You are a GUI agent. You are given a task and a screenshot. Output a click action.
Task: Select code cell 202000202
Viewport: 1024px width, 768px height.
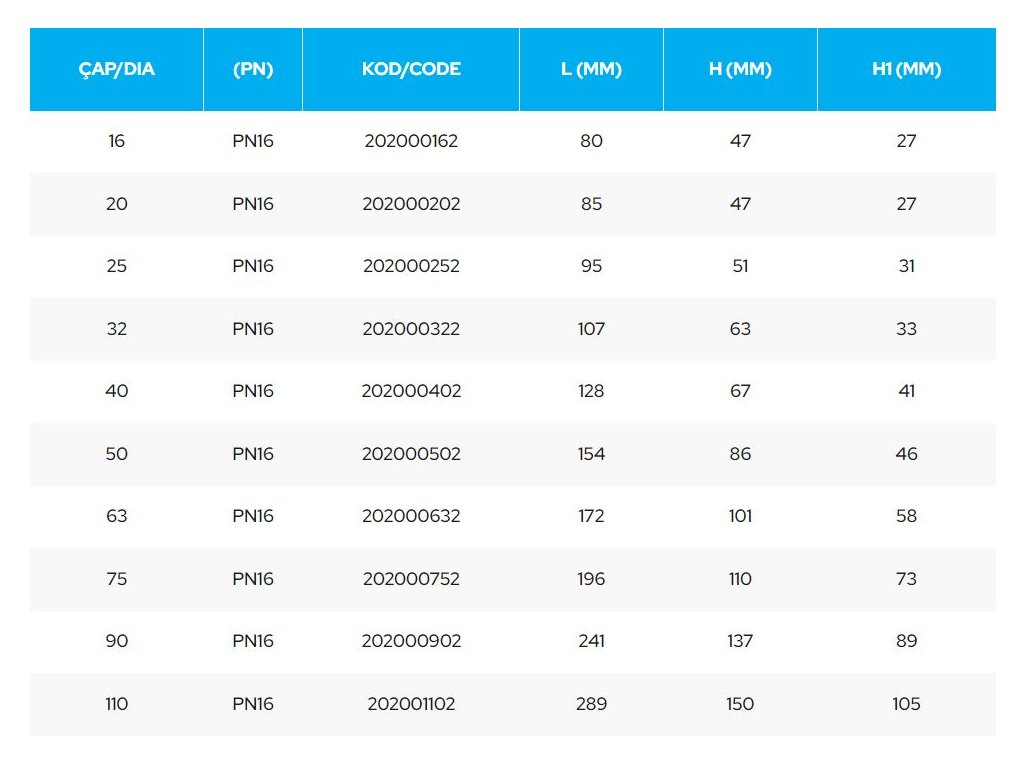[411, 204]
